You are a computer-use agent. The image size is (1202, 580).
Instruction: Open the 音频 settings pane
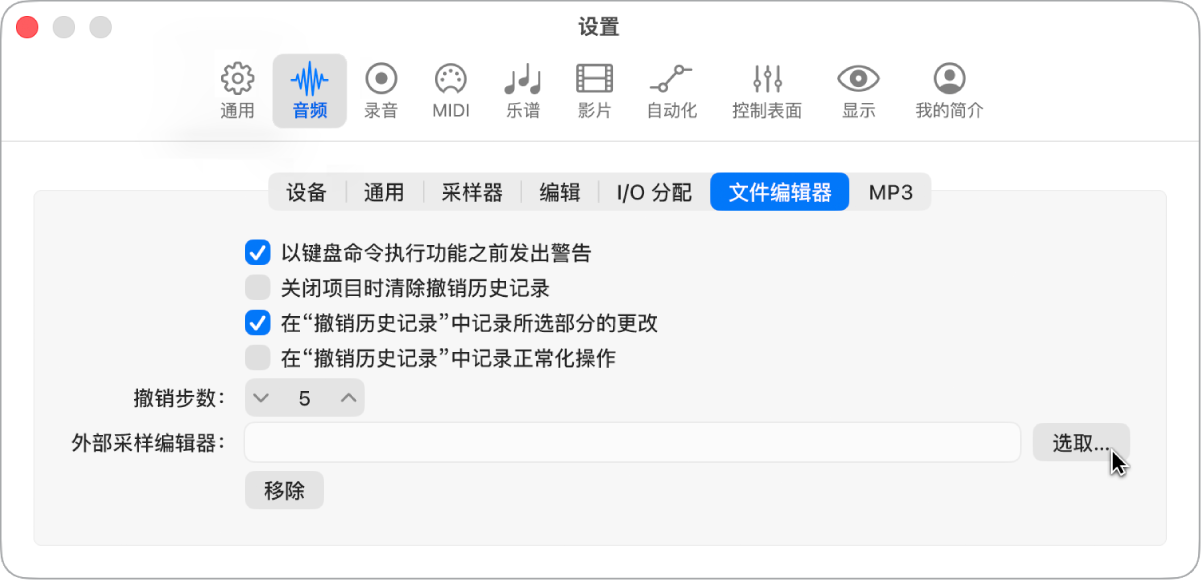pos(309,88)
